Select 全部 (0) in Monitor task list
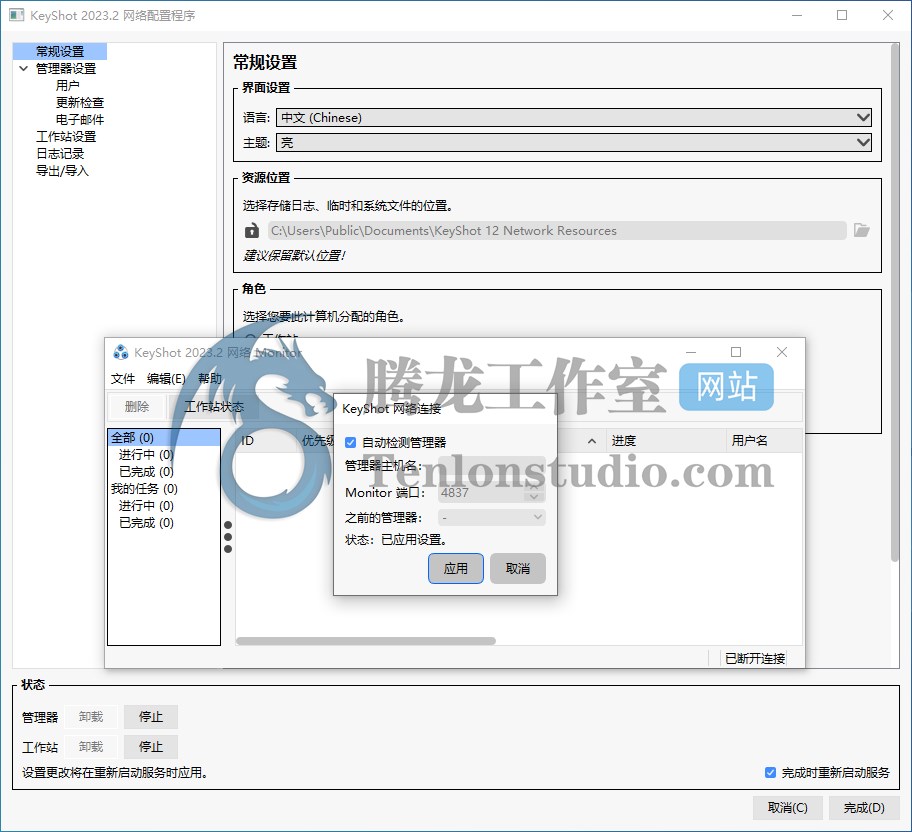The width and height of the screenshot is (912, 832). coord(164,438)
